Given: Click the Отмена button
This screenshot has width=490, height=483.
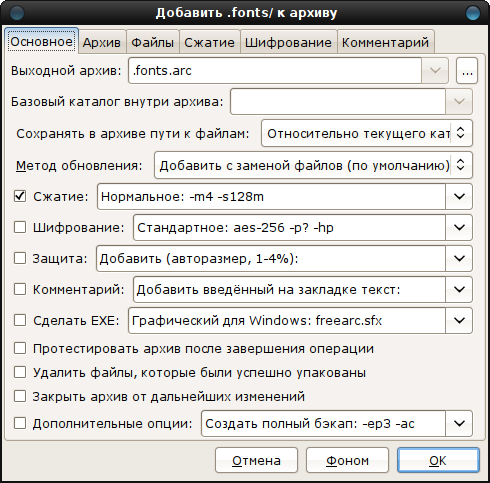Looking at the screenshot, I should coord(256,460).
